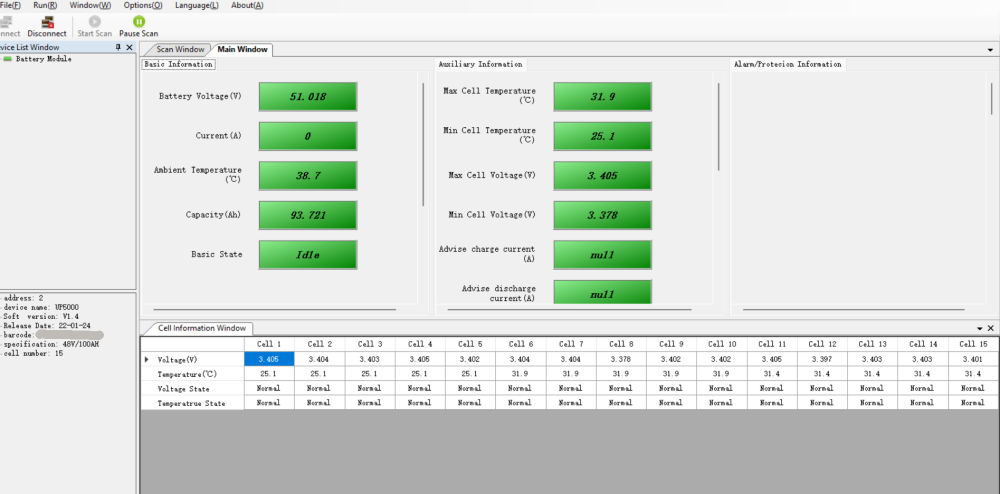The width and height of the screenshot is (1000, 494).
Task: Pin the Device List Window panel
Action: [x=118, y=47]
